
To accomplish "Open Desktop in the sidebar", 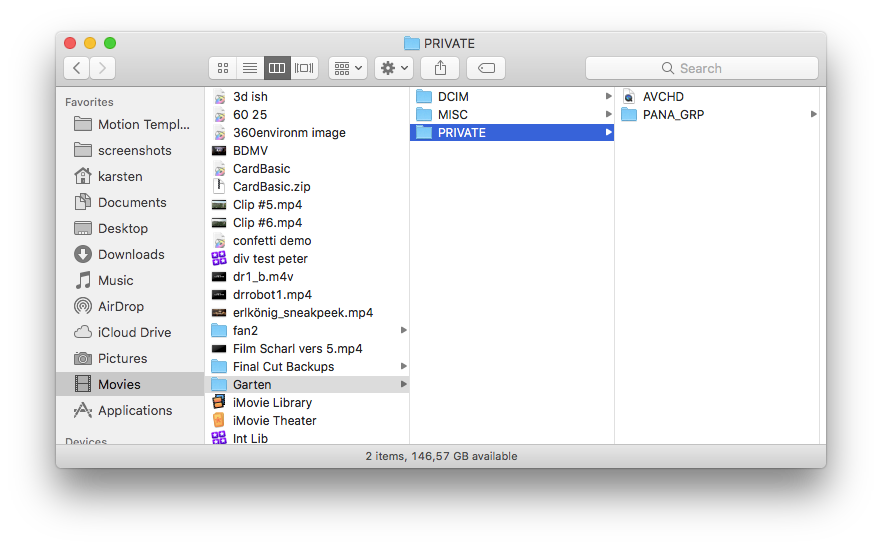I will 132,228.
